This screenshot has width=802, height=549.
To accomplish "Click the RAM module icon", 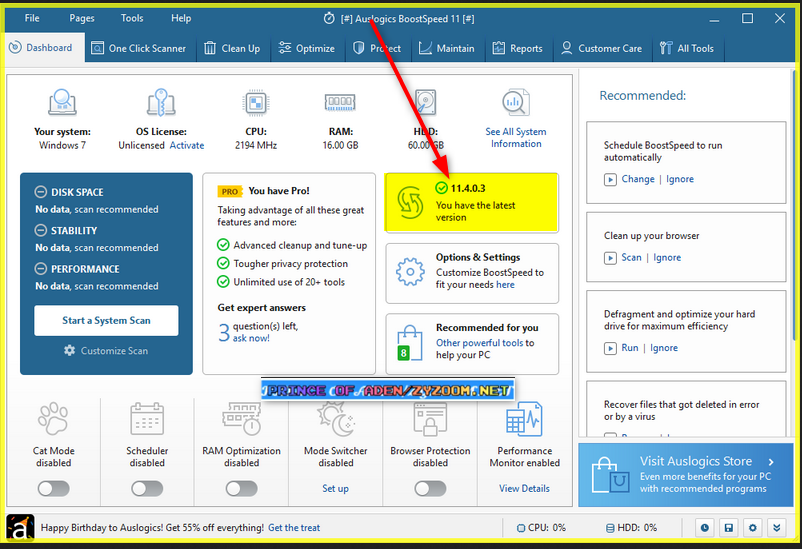I will pyautogui.click(x=340, y=102).
